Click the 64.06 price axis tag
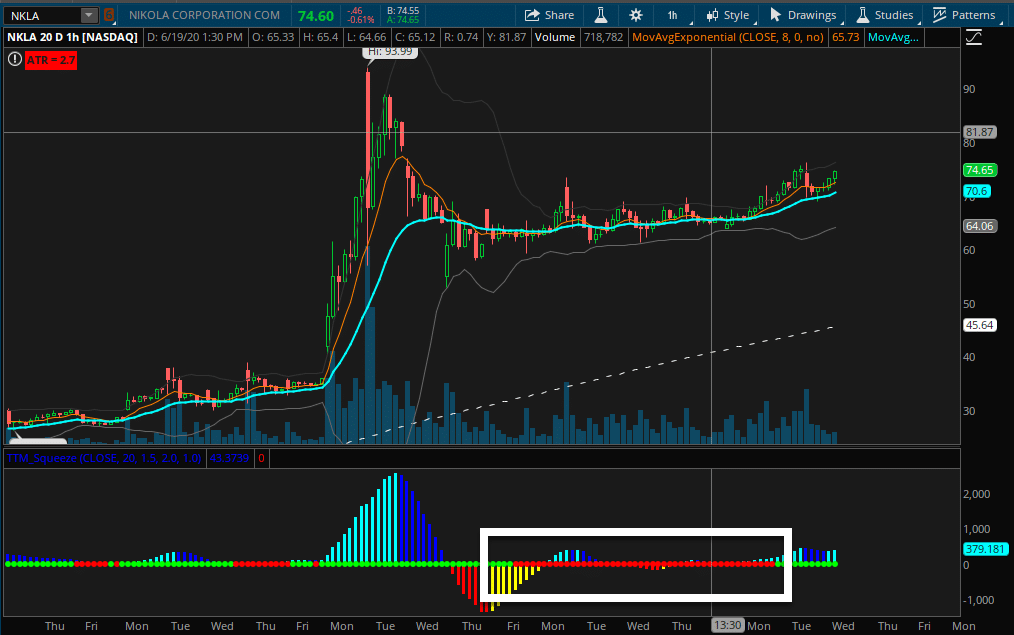The image size is (1014, 635). tap(979, 226)
